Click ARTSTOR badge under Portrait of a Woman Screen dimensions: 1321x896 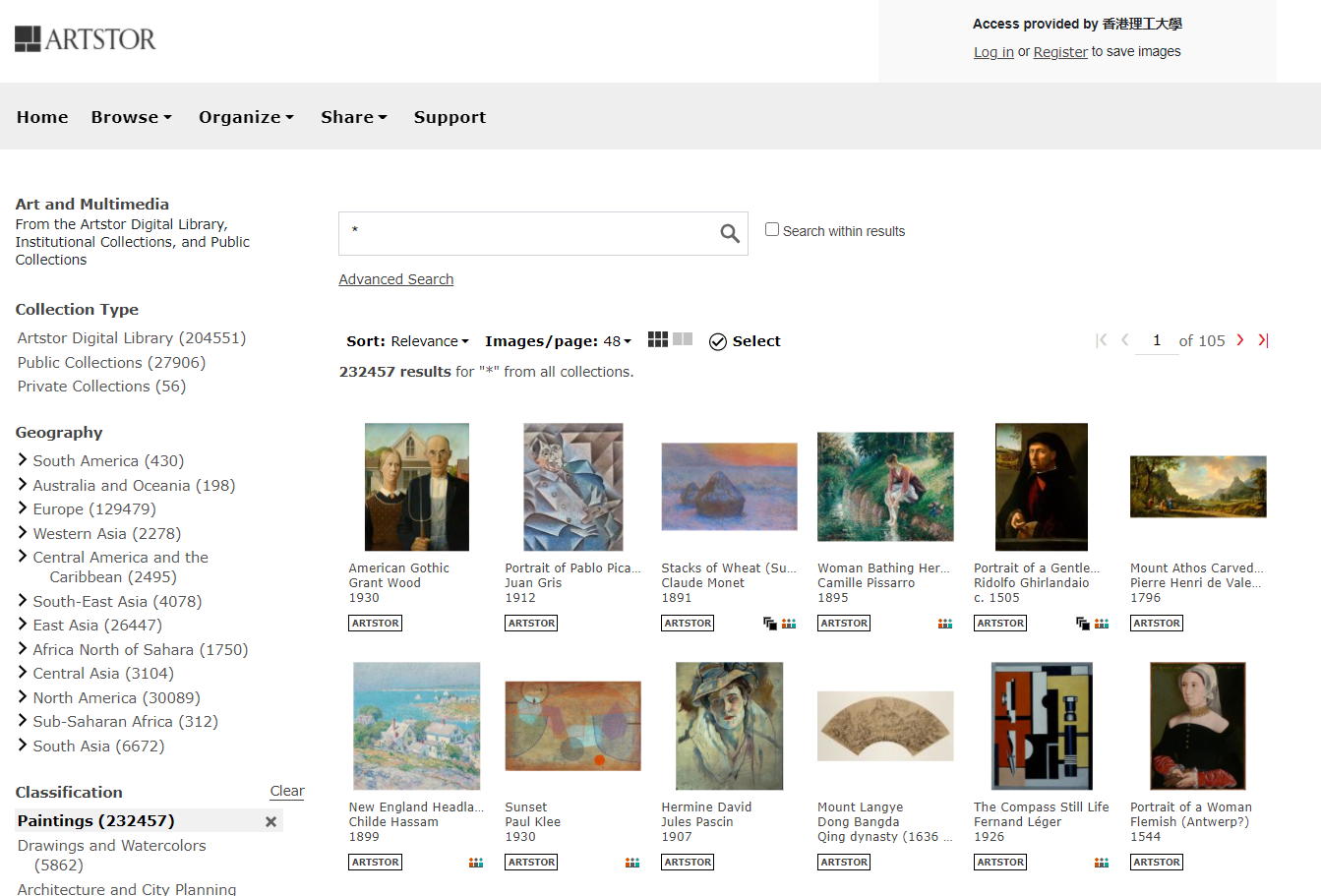pos(1157,862)
